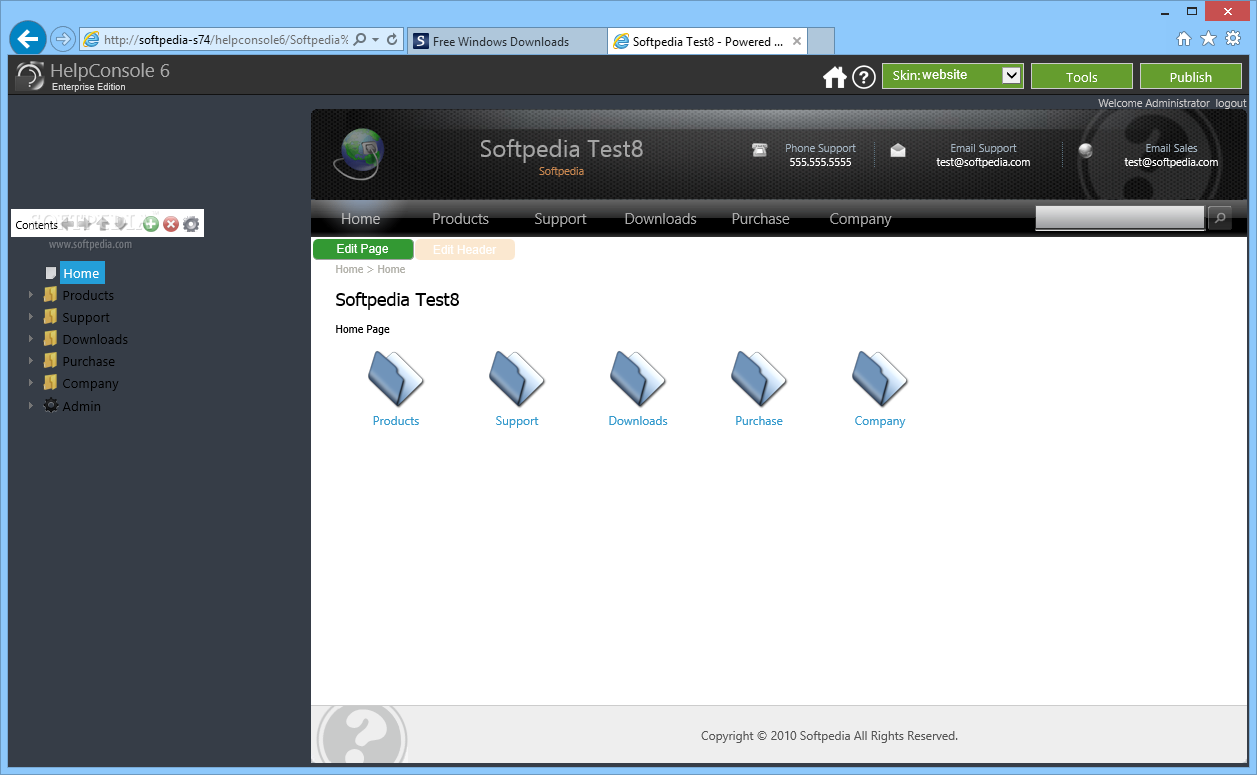Click the Publish button
Viewport: 1257px width, 775px height.
point(1190,77)
